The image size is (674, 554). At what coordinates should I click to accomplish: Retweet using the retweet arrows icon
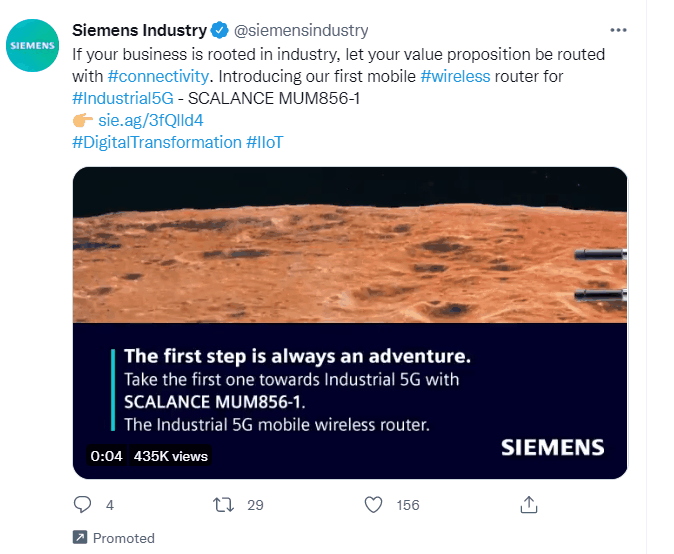[226, 504]
